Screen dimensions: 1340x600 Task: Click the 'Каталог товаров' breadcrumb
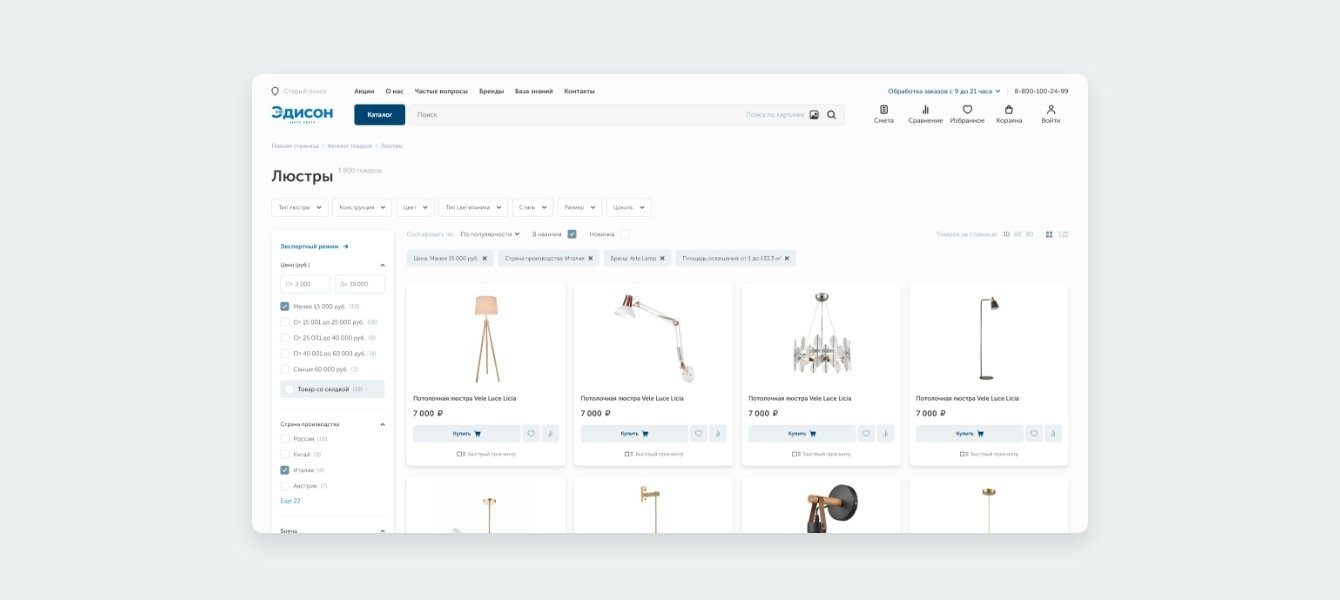click(x=350, y=146)
